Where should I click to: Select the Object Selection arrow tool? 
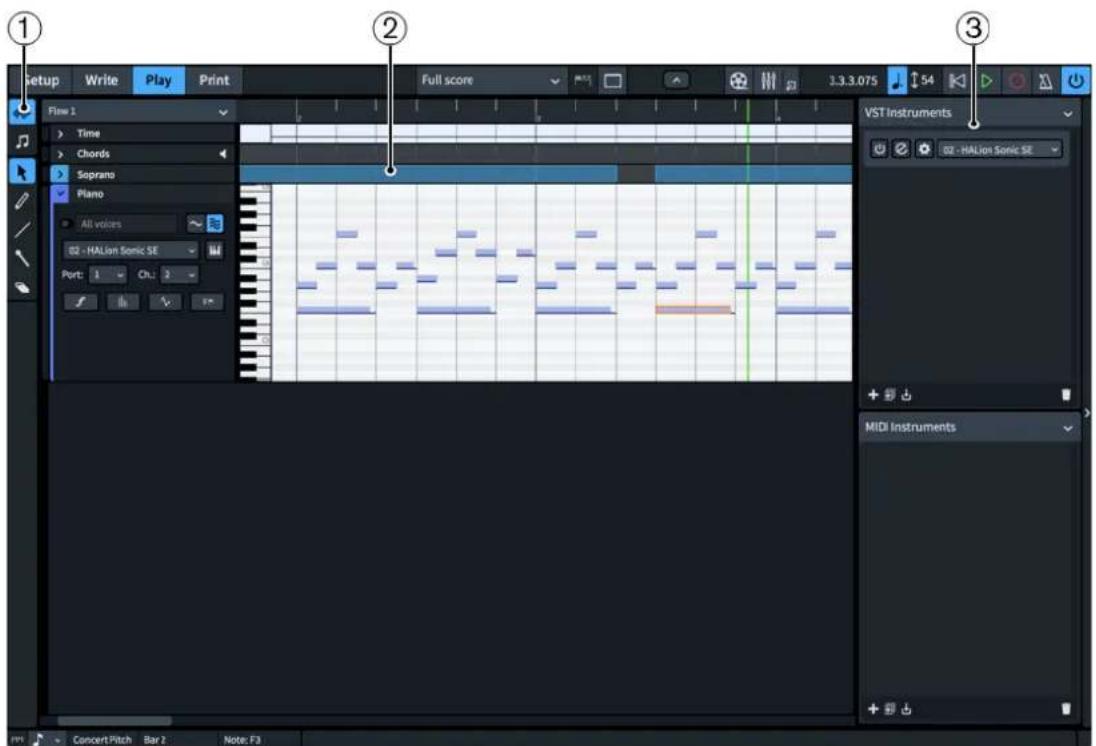tap(22, 172)
